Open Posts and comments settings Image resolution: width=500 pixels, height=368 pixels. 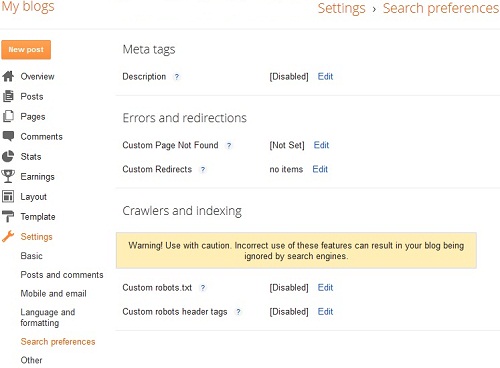[62, 275]
